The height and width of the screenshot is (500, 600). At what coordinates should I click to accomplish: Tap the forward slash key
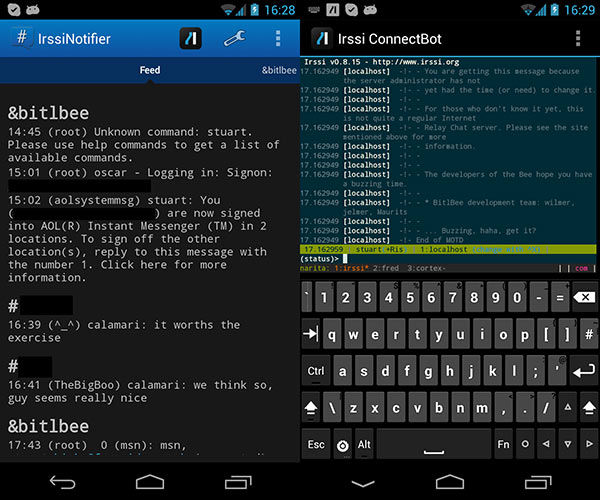[546, 408]
